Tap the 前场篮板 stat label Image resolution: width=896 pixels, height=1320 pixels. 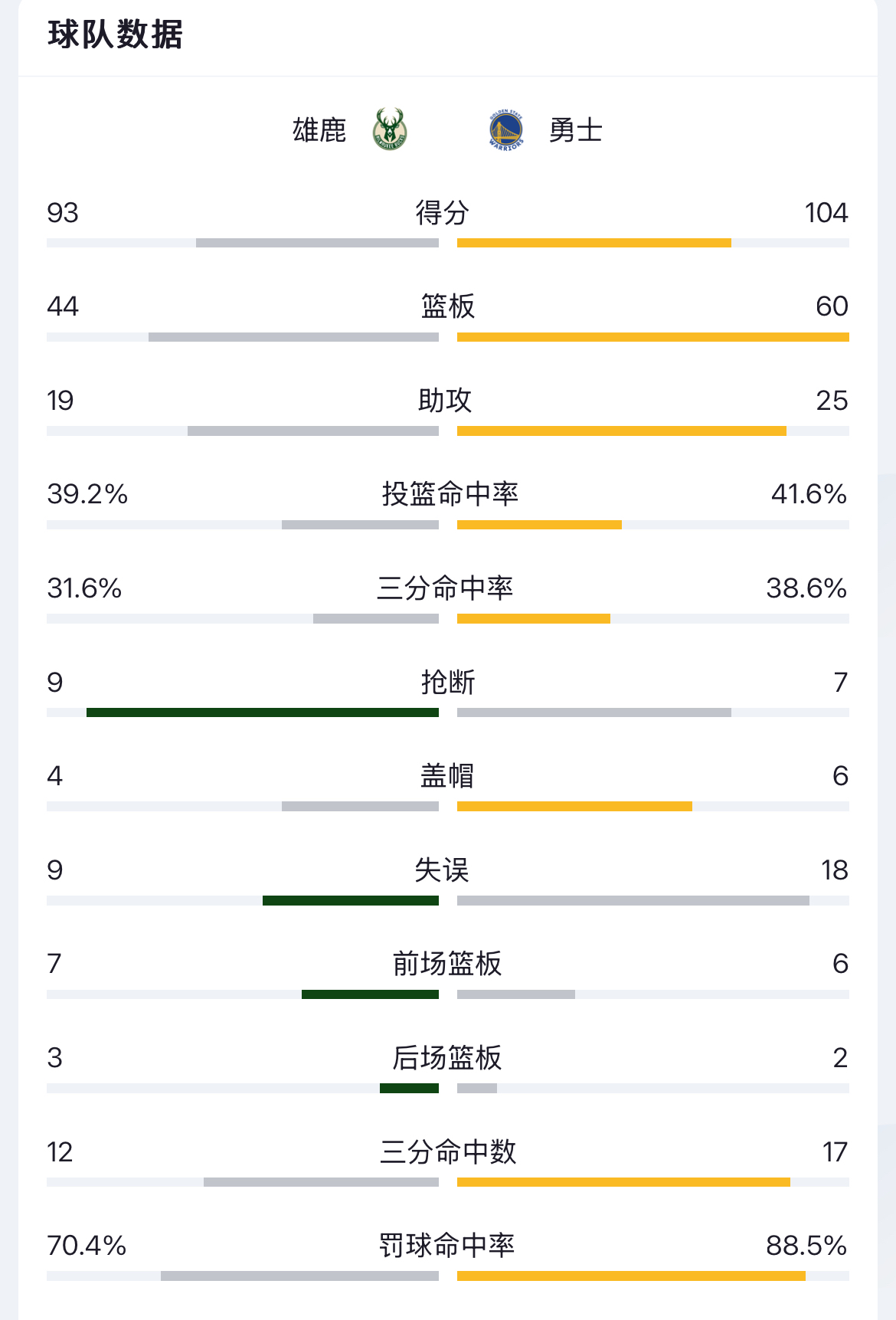pos(447,964)
